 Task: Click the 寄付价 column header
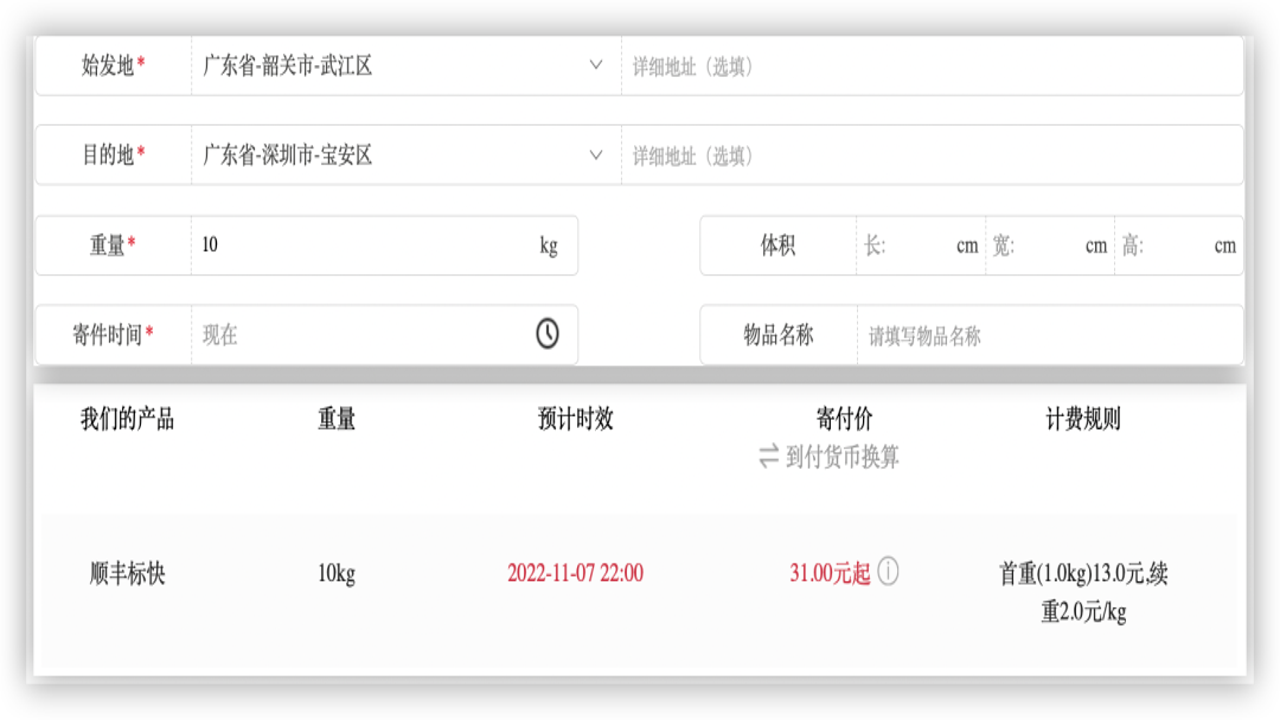(x=844, y=419)
